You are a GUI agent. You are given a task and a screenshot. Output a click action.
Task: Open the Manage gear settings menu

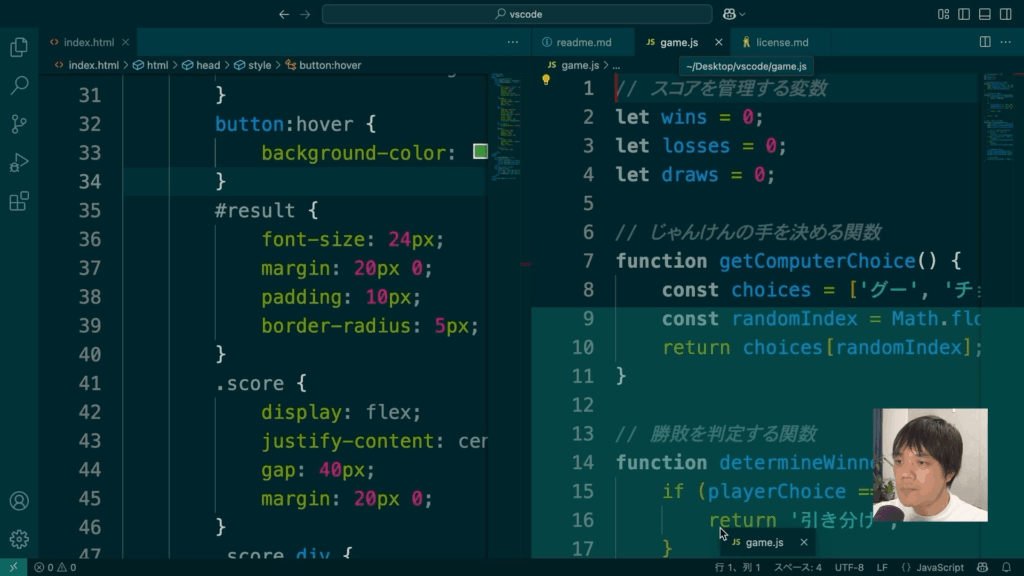(x=18, y=539)
